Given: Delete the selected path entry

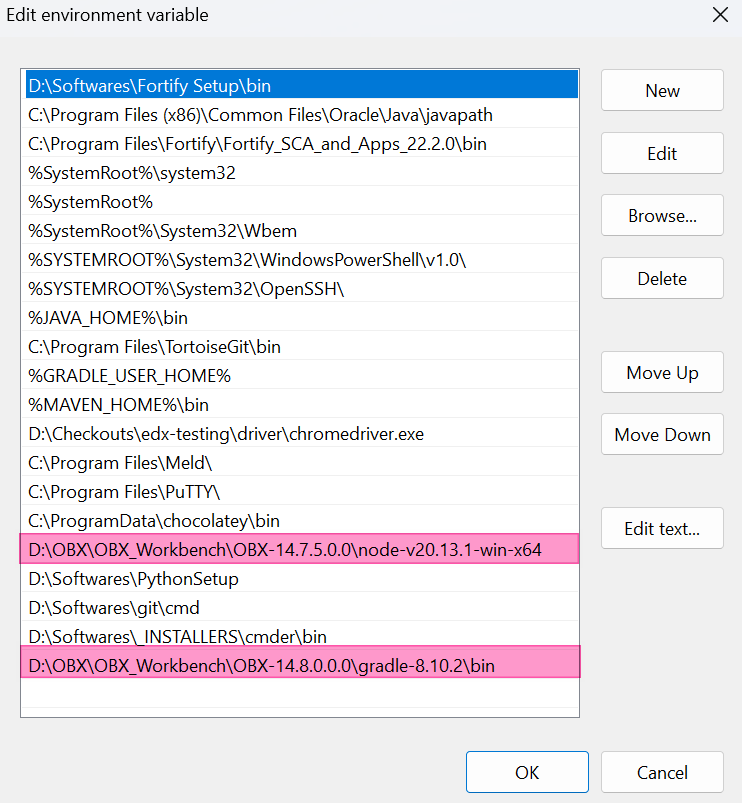Looking at the screenshot, I should click(662, 278).
